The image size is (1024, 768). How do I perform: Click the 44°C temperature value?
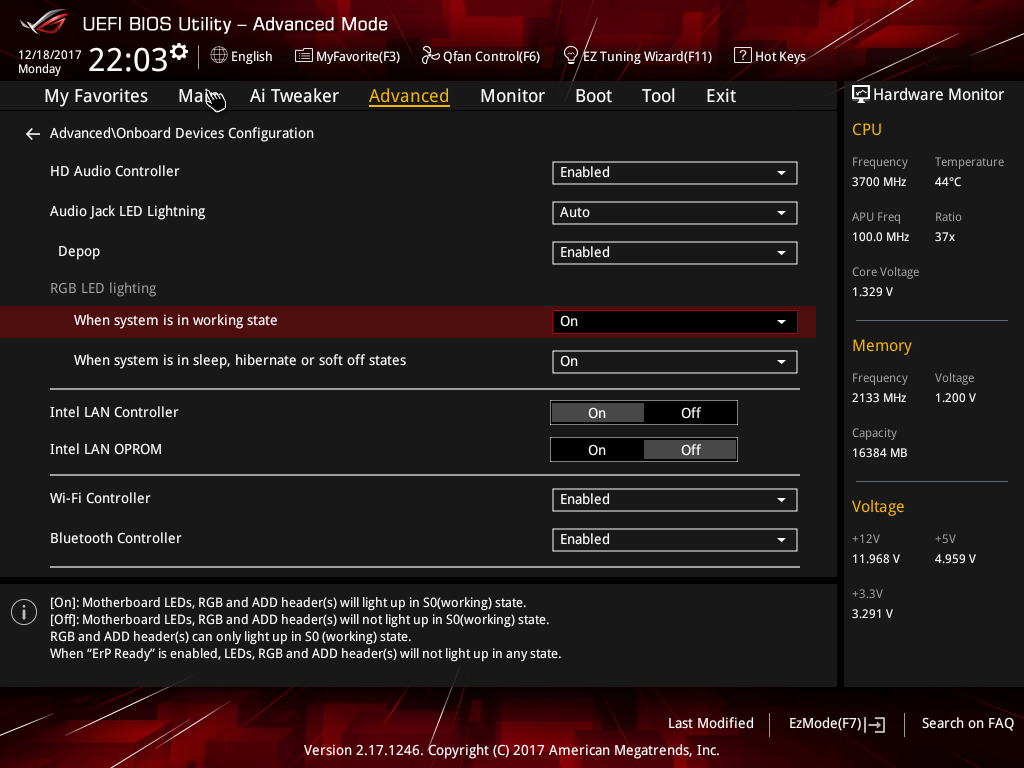[x=948, y=182]
